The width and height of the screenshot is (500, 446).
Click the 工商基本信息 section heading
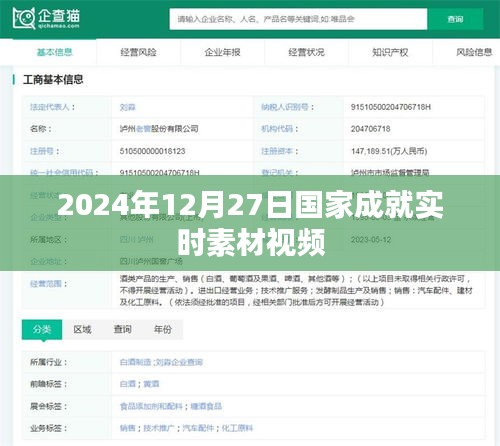pos(53,79)
